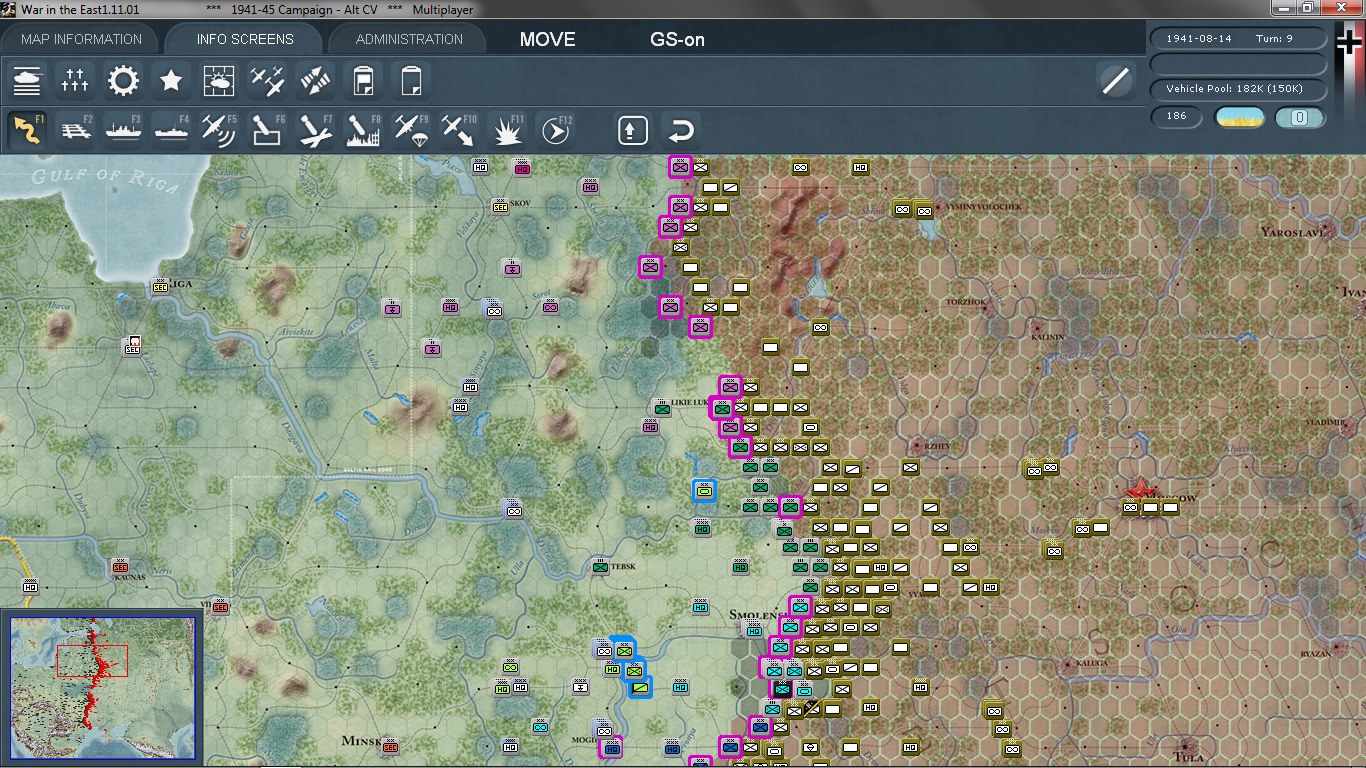Select the green infantry unit at Vitebsk
Screen dimensions: 1366x768
coord(600,567)
